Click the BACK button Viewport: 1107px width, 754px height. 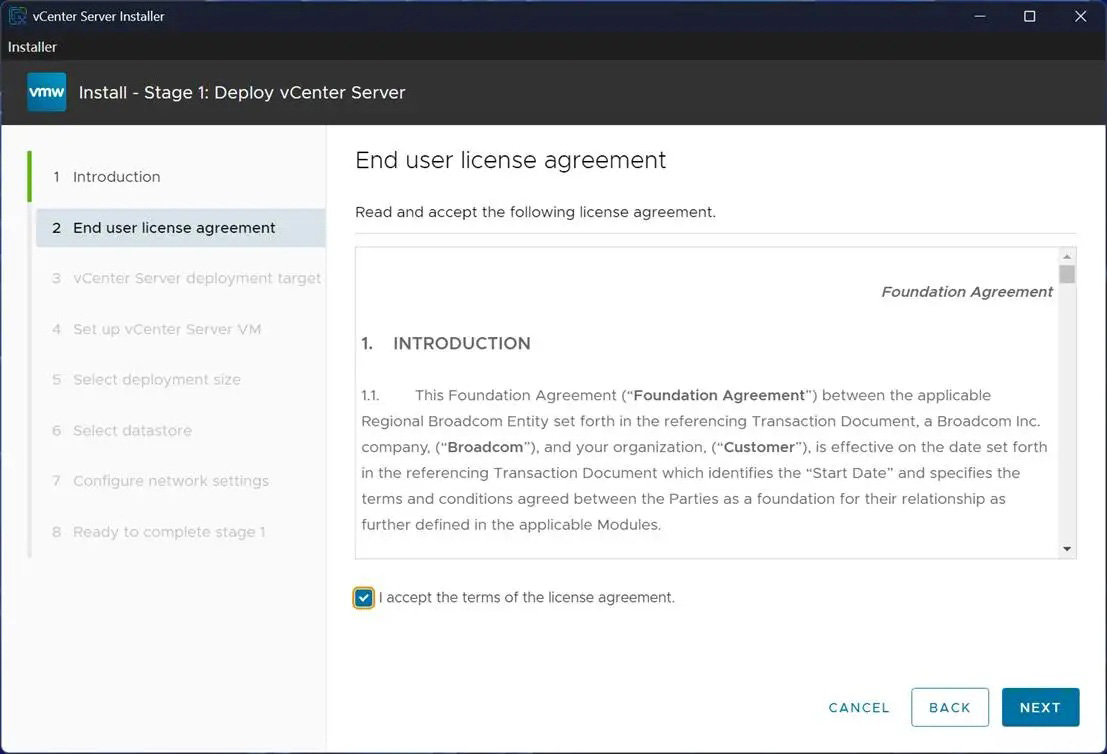[x=949, y=707]
